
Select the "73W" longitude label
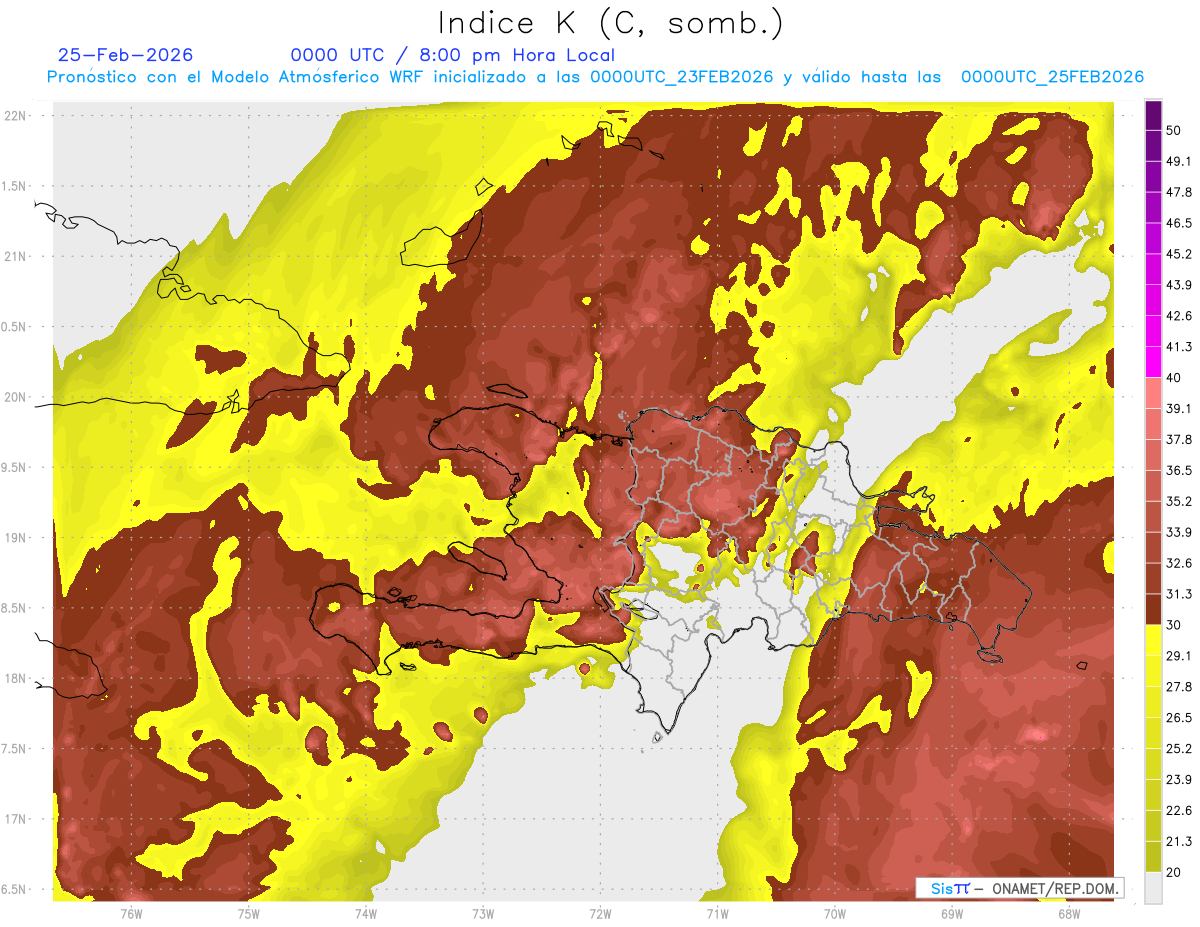(483, 913)
